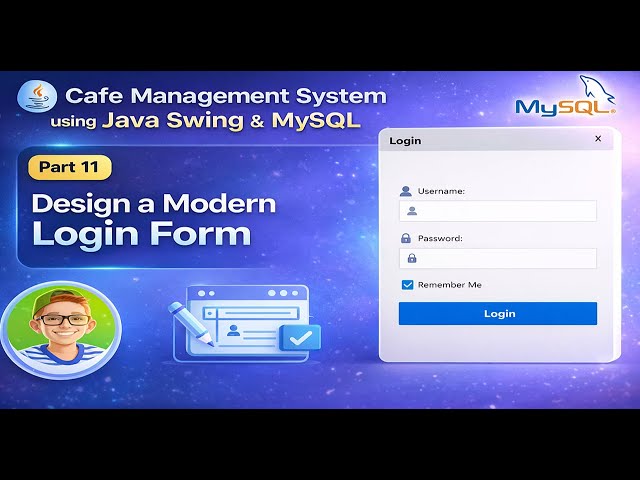Click the padlock icon beside the Password label
The height and width of the screenshot is (480, 640).
(x=405, y=238)
